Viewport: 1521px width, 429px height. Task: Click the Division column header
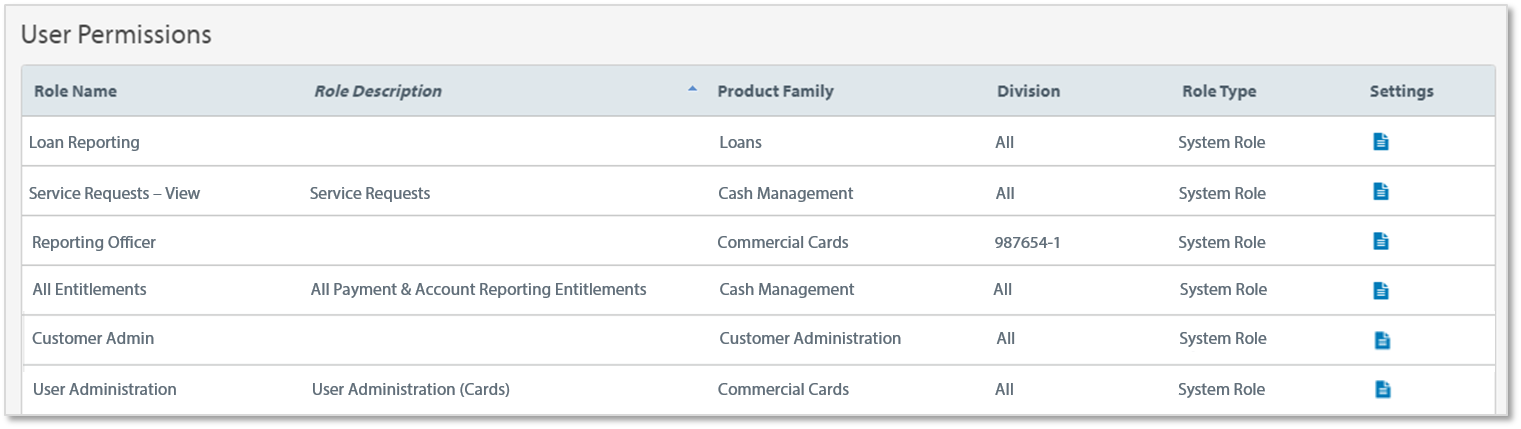pos(1028,91)
